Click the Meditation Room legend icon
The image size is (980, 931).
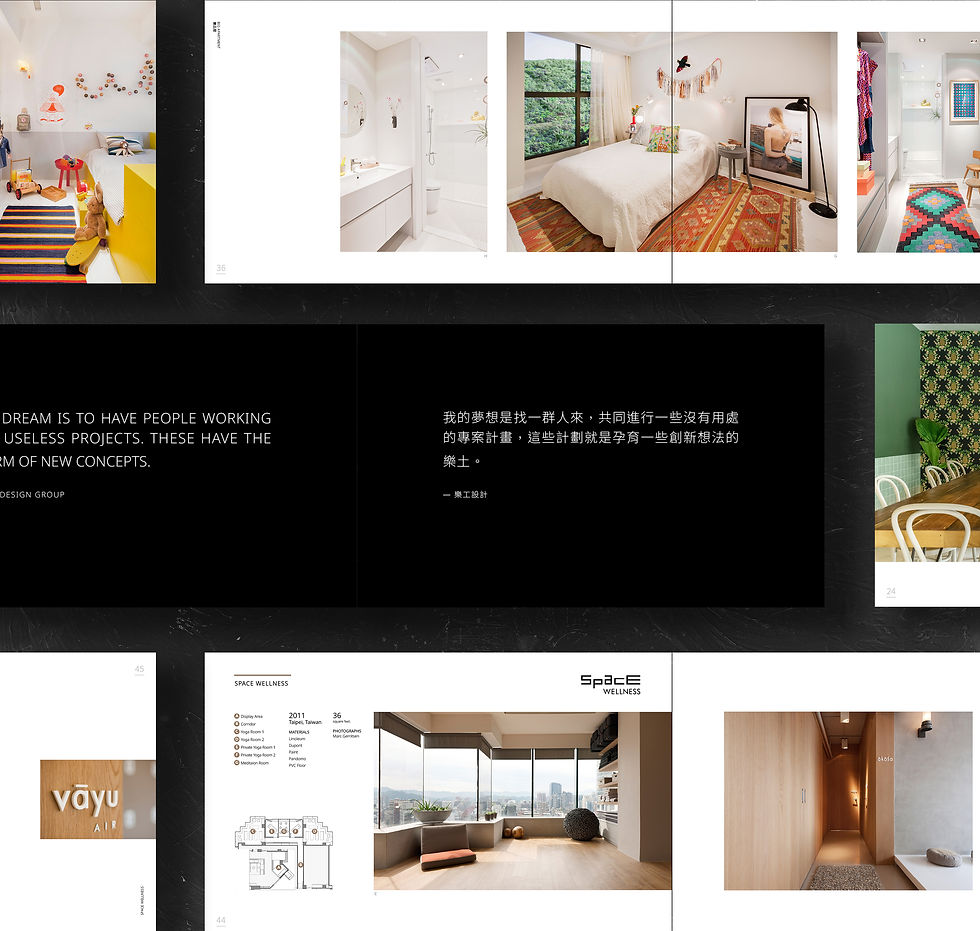point(237,762)
